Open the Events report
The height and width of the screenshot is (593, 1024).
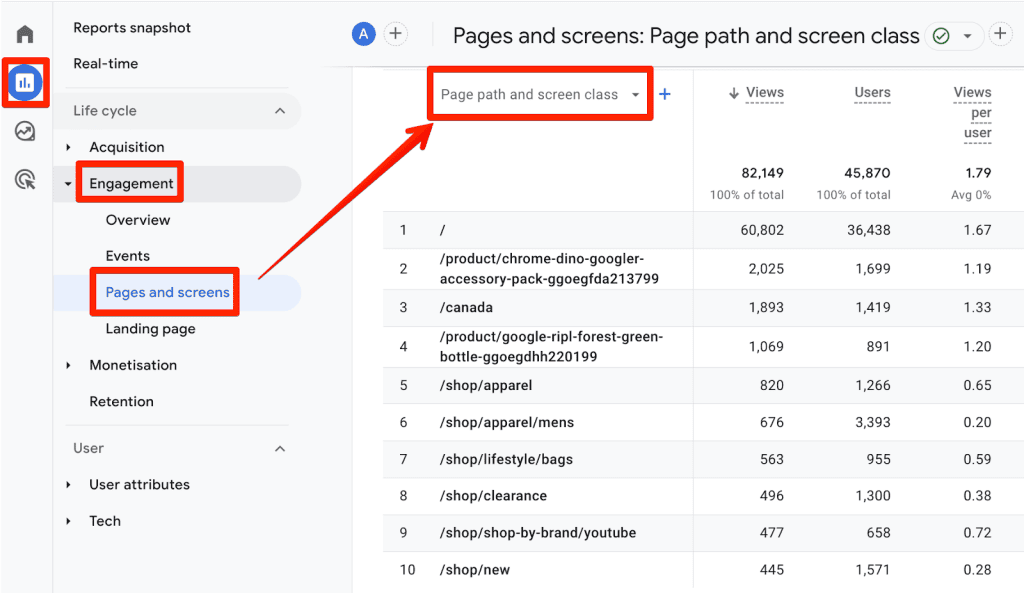[x=127, y=255]
